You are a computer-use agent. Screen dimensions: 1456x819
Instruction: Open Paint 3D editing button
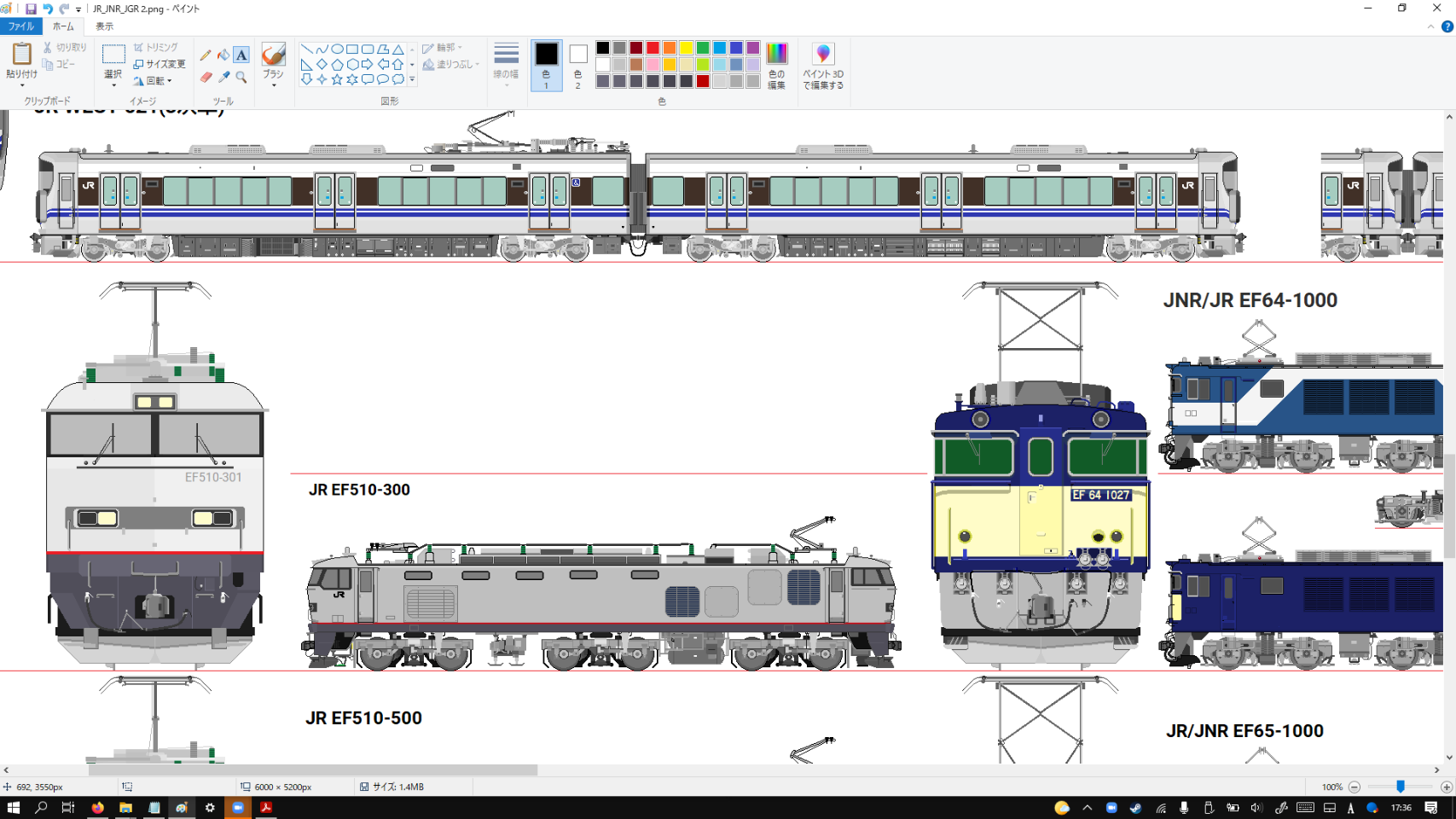822,66
